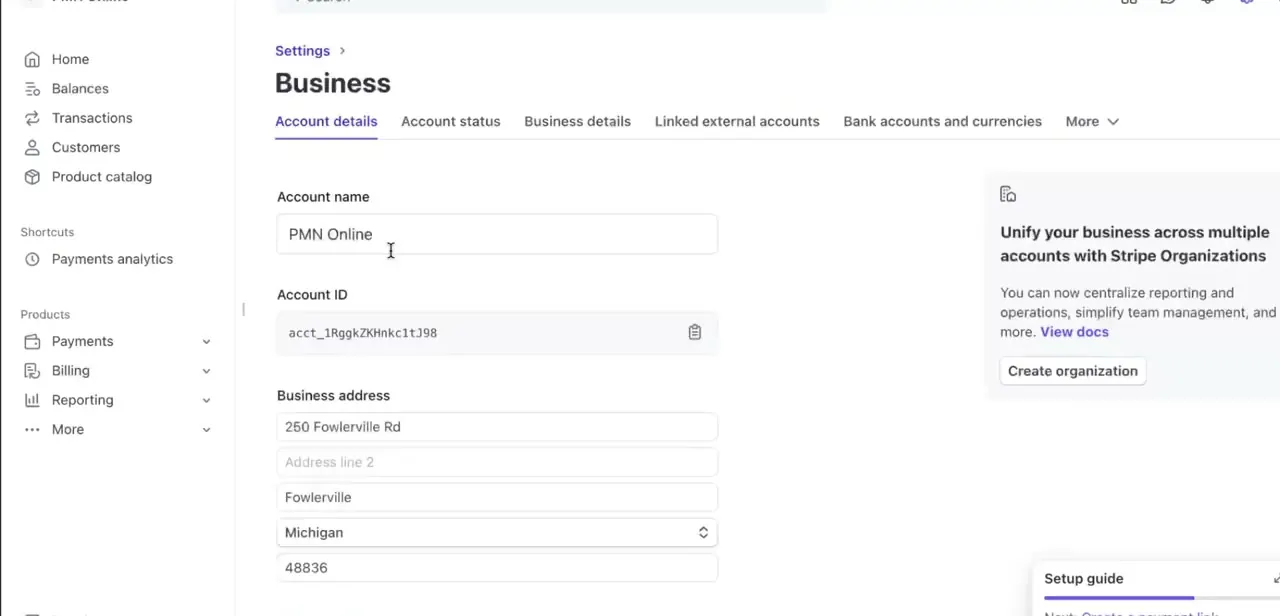This screenshot has height=616, width=1280.
Task: Click the Account ID label
Action: pos(312,295)
